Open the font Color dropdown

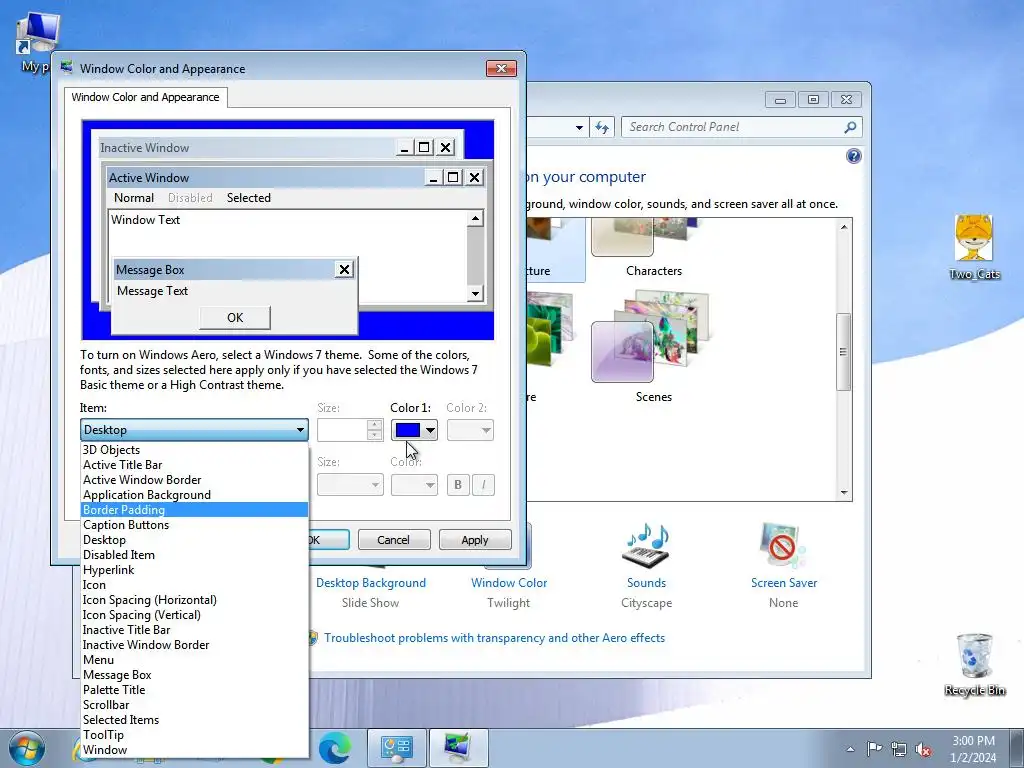click(x=414, y=485)
